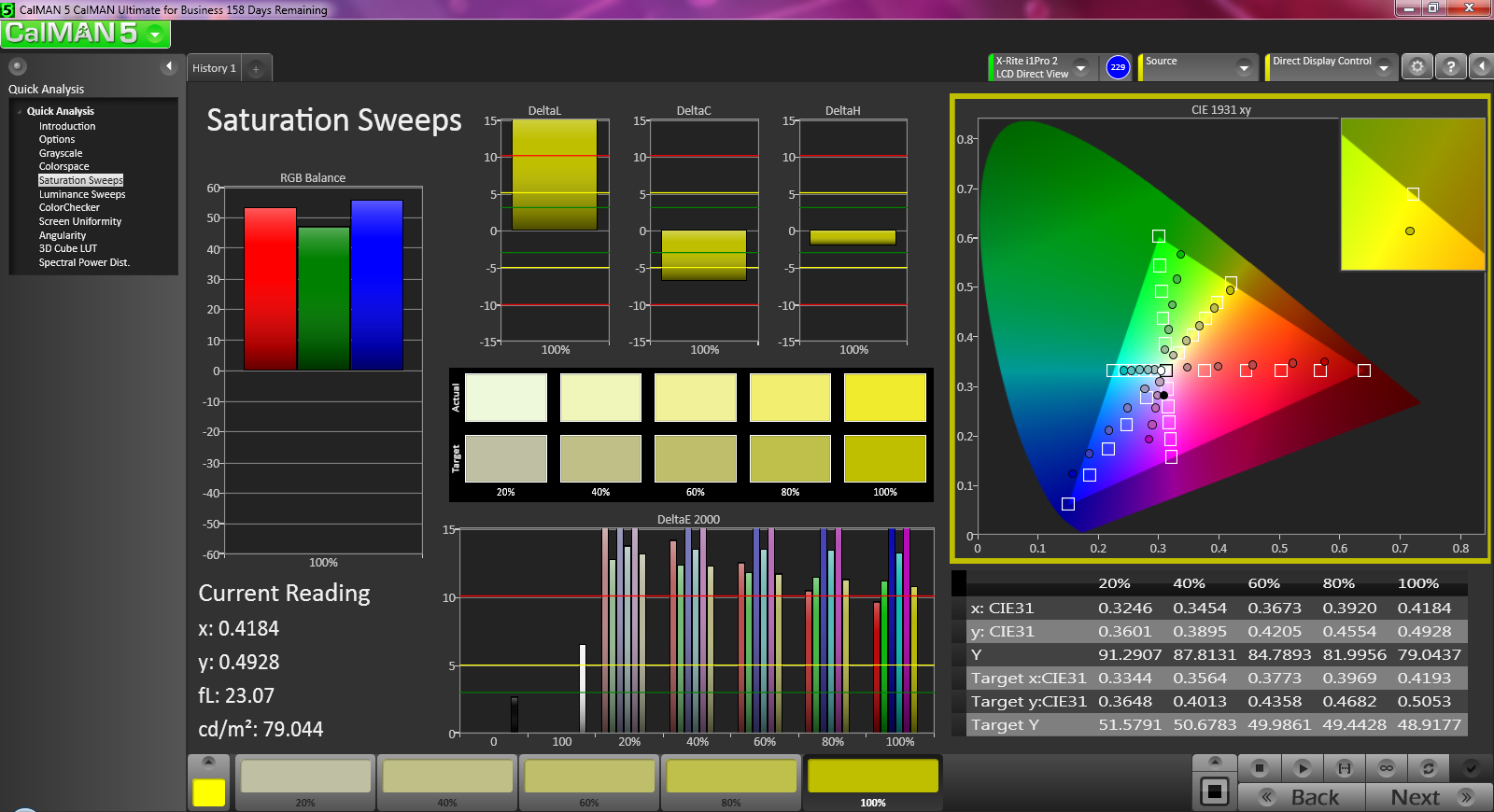Open the settings gear icon
Image resolution: width=1494 pixels, height=812 pixels.
coord(1416,67)
